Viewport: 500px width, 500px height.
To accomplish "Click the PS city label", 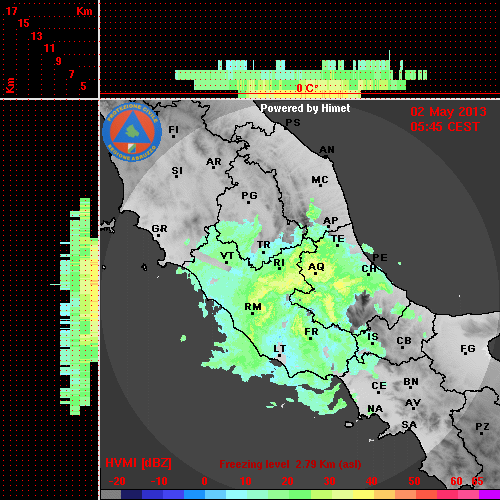I will pyautogui.click(x=293, y=123).
